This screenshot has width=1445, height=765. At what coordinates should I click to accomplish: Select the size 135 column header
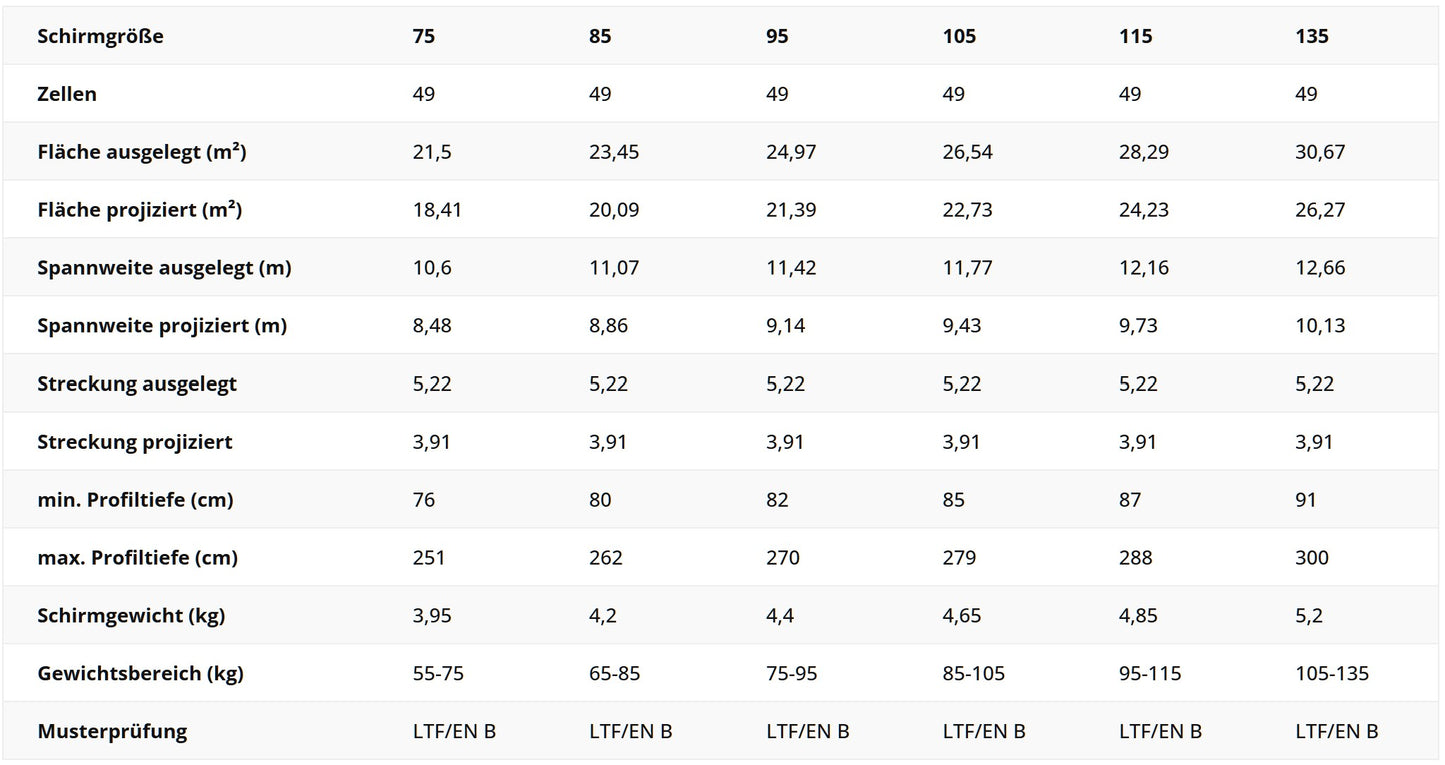1312,37
